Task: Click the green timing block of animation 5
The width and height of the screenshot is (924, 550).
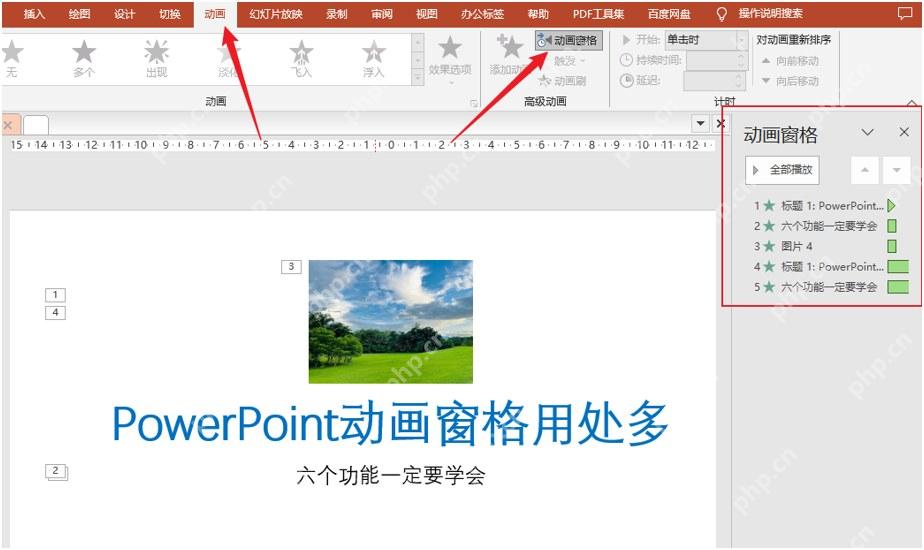Action: click(x=898, y=287)
